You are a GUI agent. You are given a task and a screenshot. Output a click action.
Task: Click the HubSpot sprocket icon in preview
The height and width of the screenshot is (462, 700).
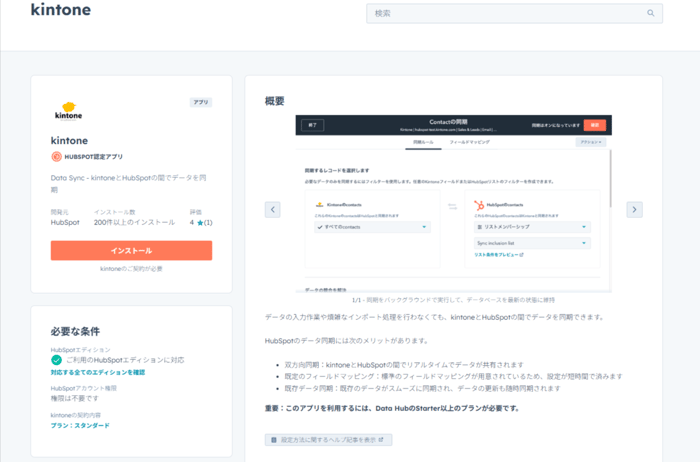pos(479,205)
